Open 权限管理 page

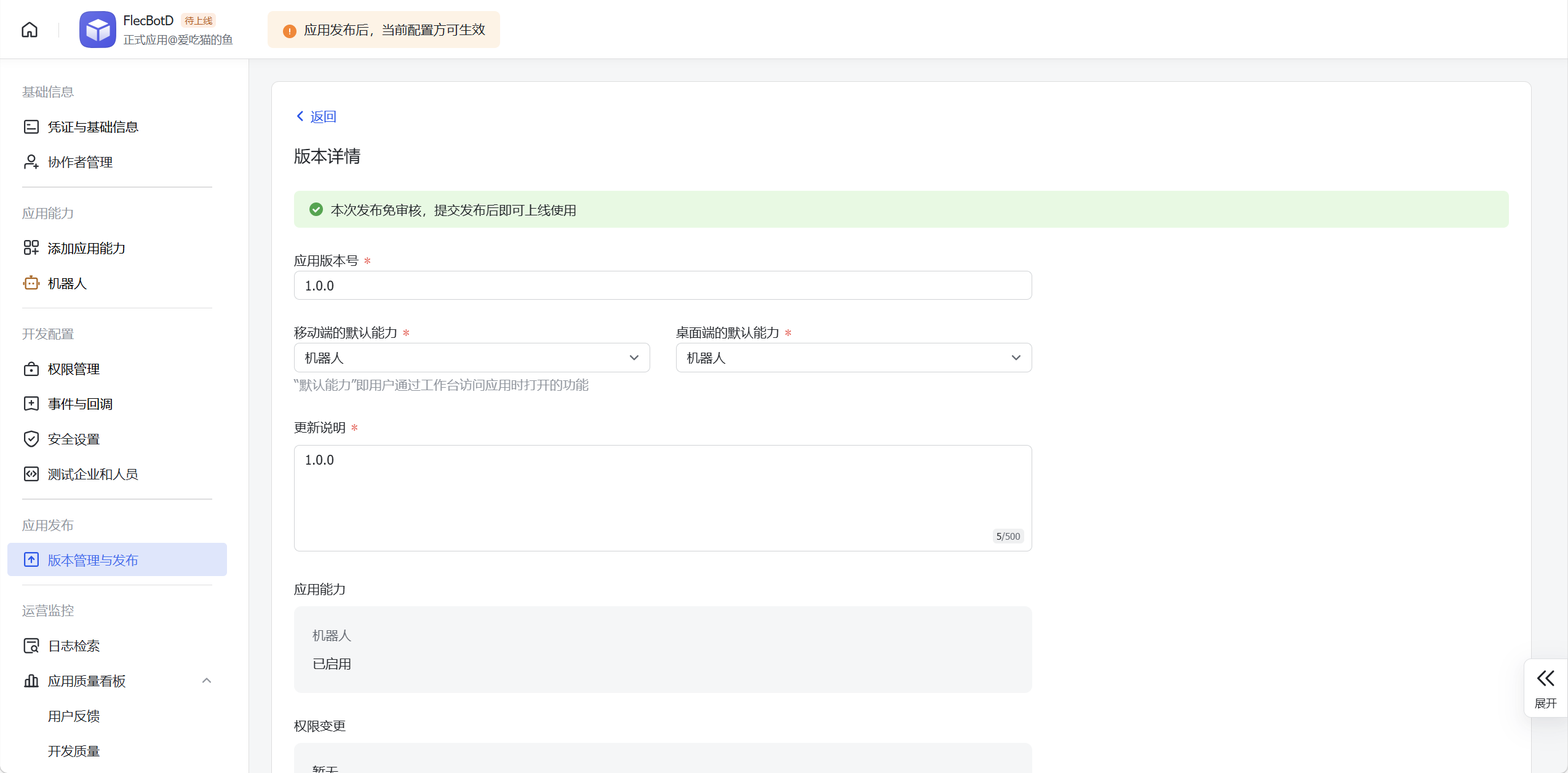117,369
